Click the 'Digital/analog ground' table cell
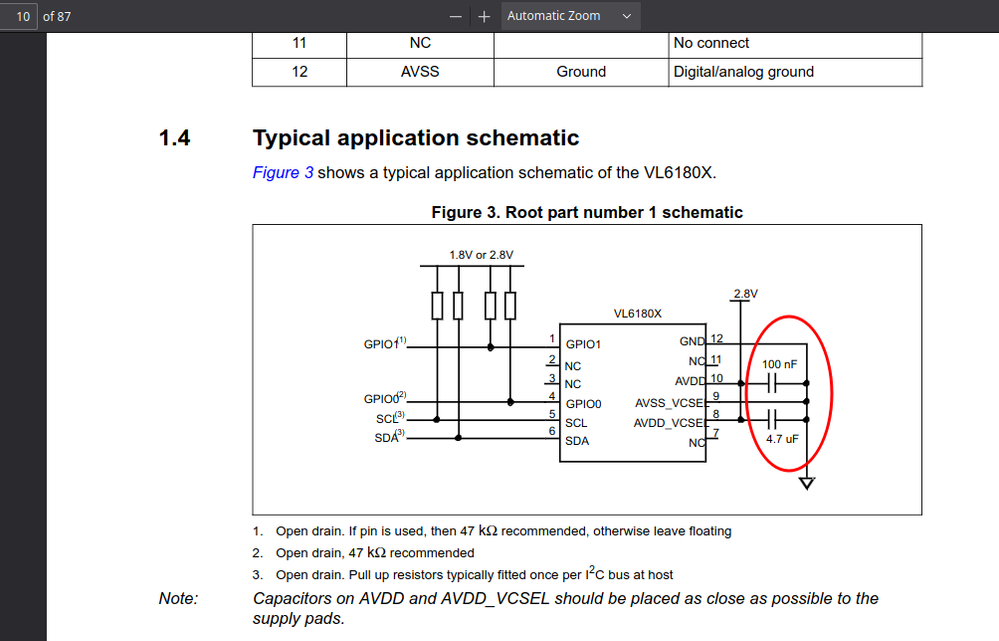This screenshot has width=999, height=641. (795, 72)
